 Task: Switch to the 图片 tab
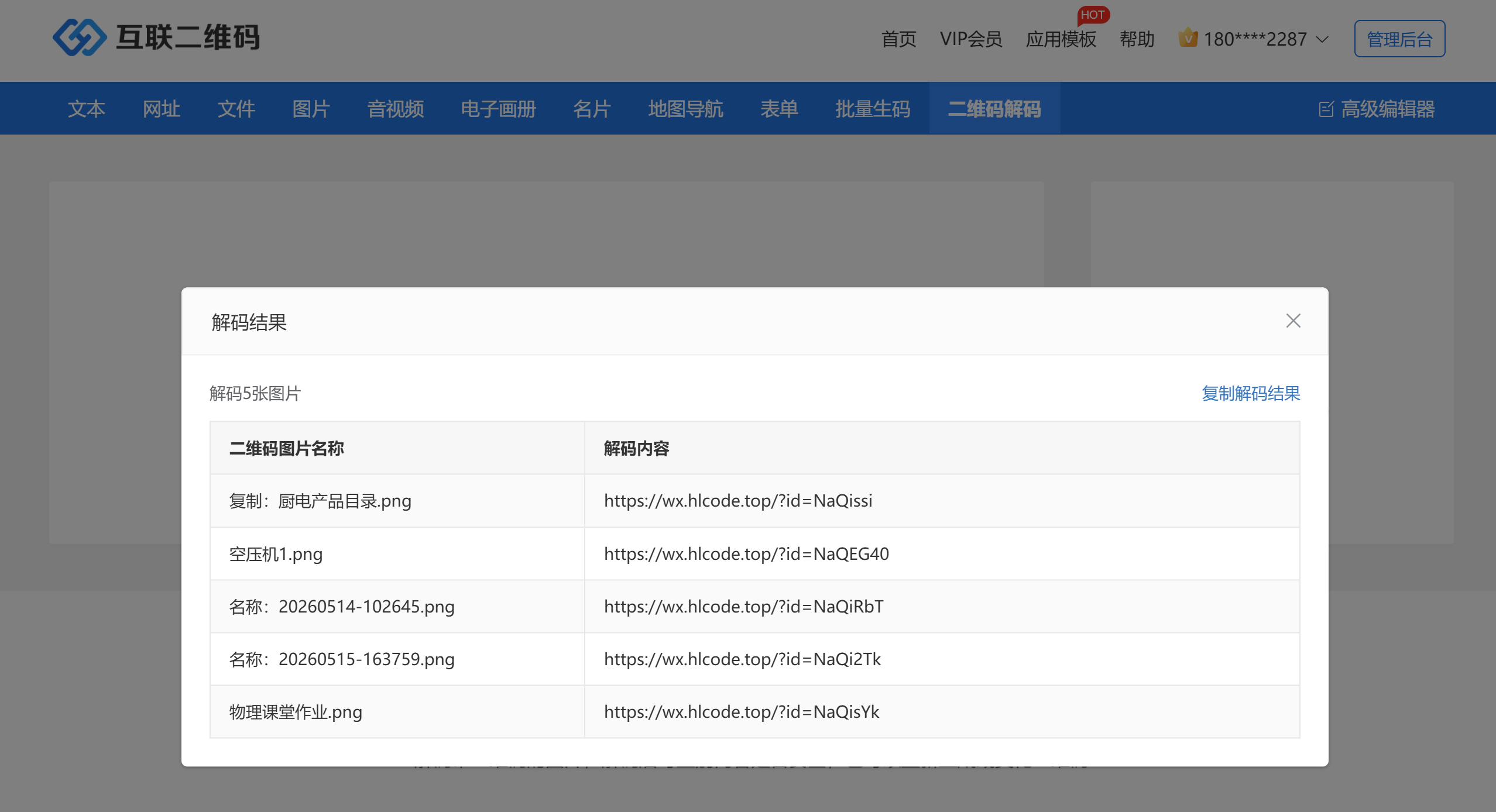[311, 109]
